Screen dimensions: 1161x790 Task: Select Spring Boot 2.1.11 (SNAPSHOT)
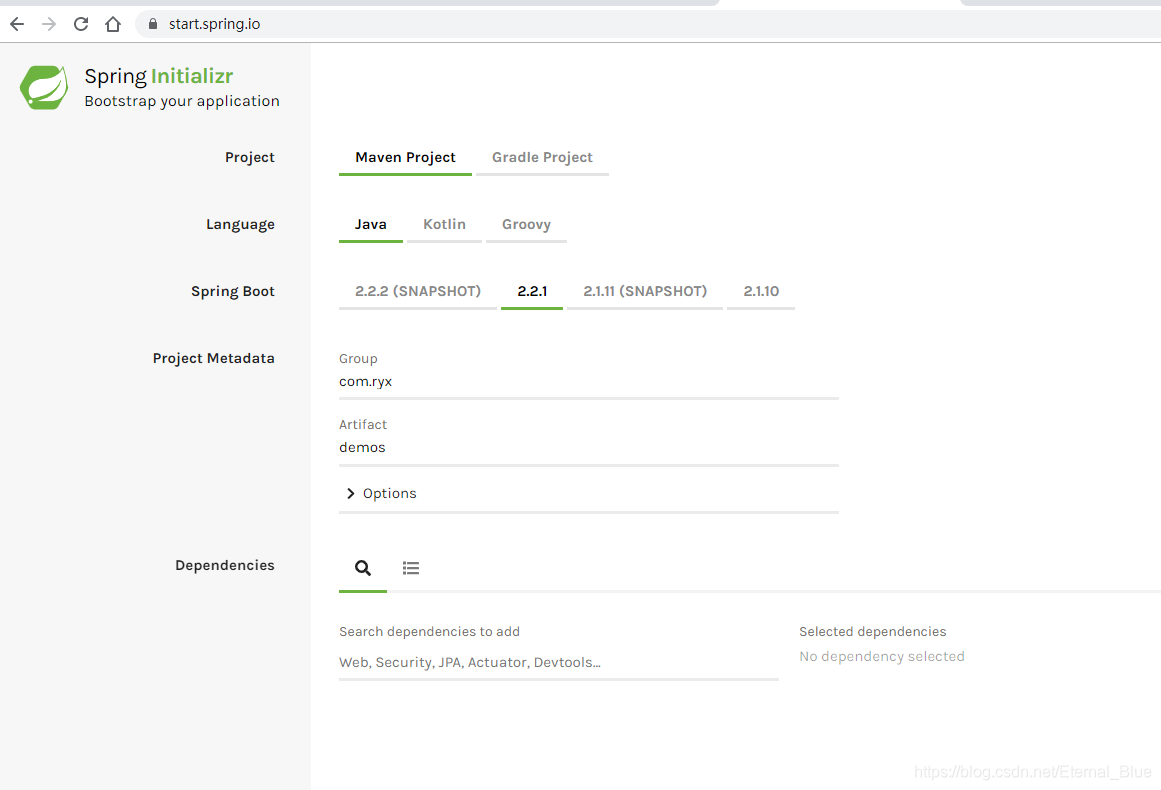pos(645,292)
